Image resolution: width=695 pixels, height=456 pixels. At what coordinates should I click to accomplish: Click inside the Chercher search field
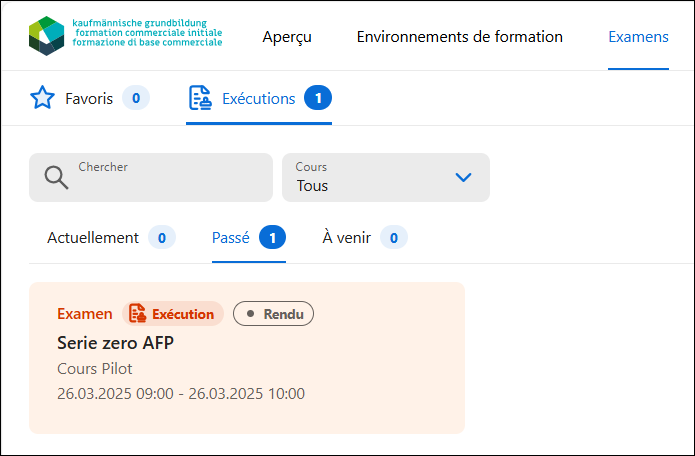coord(151,177)
